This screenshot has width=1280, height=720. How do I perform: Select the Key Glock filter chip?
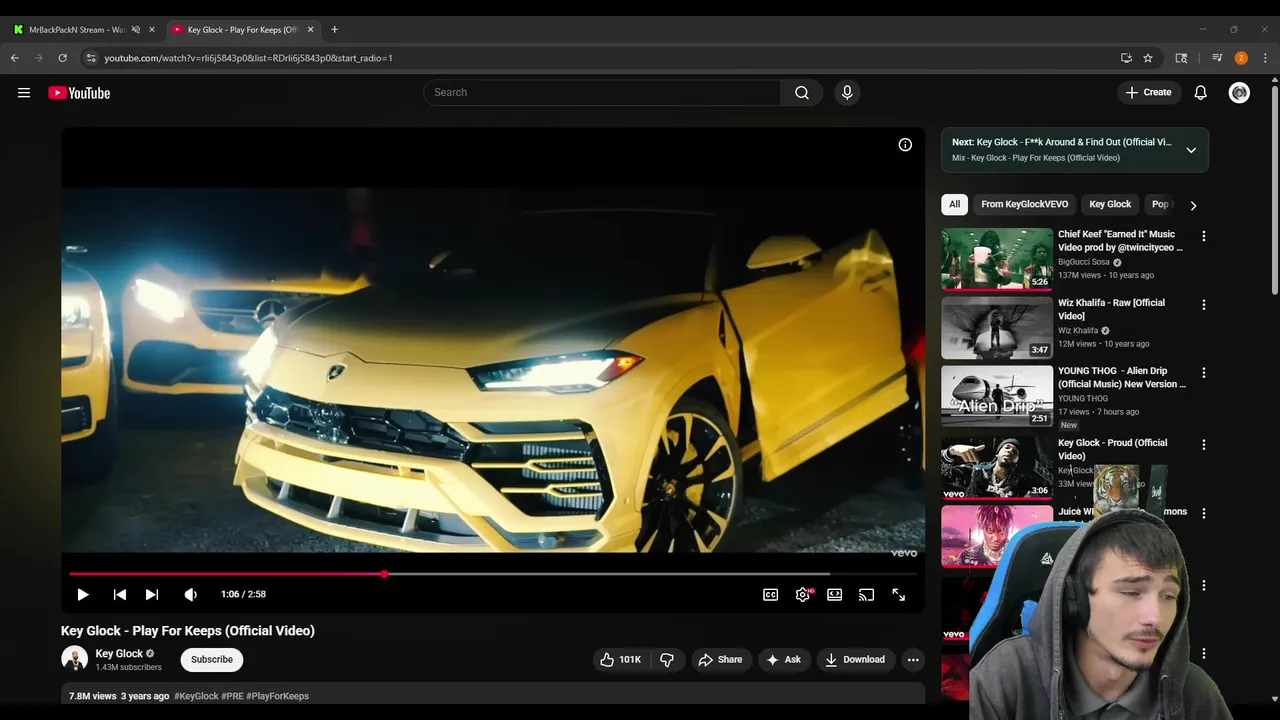1110,204
